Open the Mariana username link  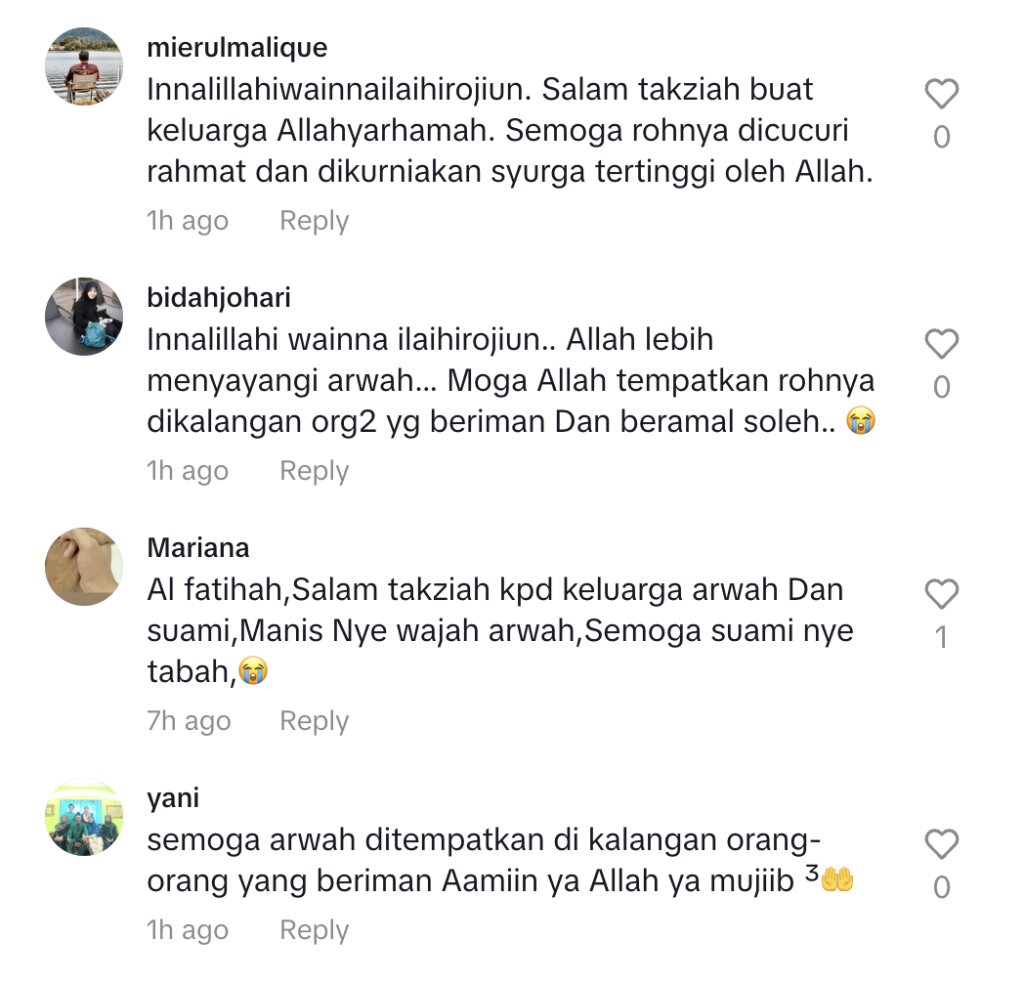point(198,548)
